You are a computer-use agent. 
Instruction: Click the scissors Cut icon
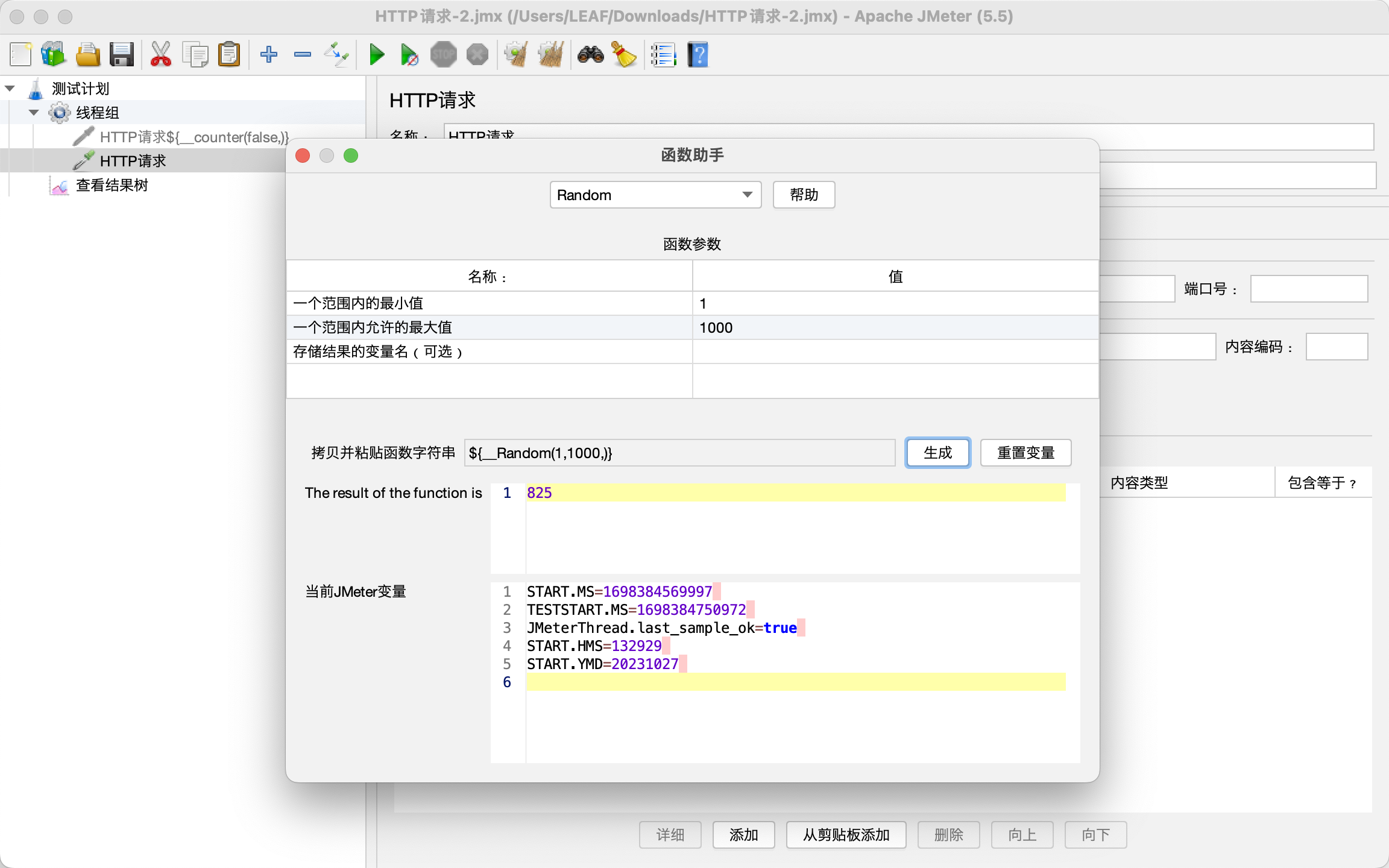(x=160, y=55)
